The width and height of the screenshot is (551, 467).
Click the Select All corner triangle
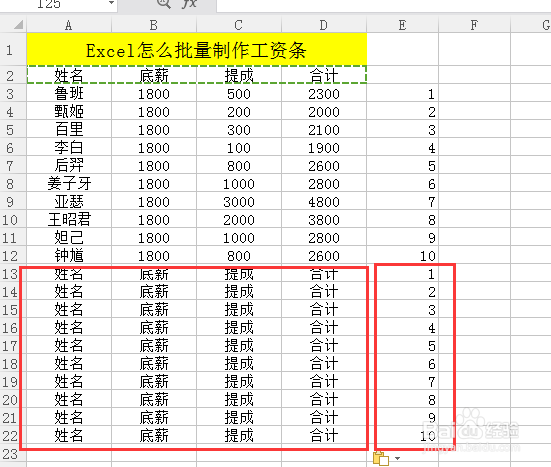coord(18,25)
